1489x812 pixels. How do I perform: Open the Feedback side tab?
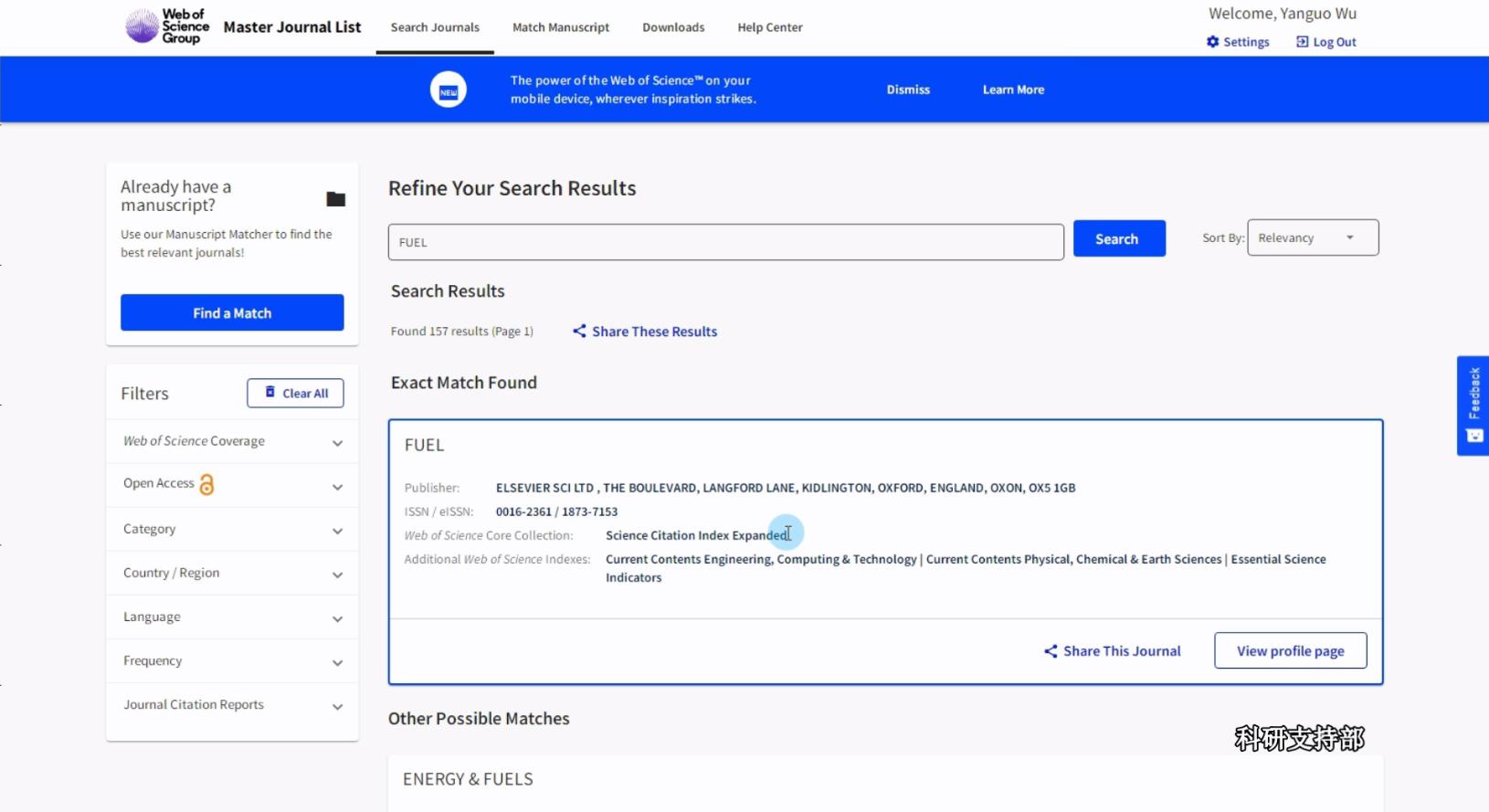1473,405
